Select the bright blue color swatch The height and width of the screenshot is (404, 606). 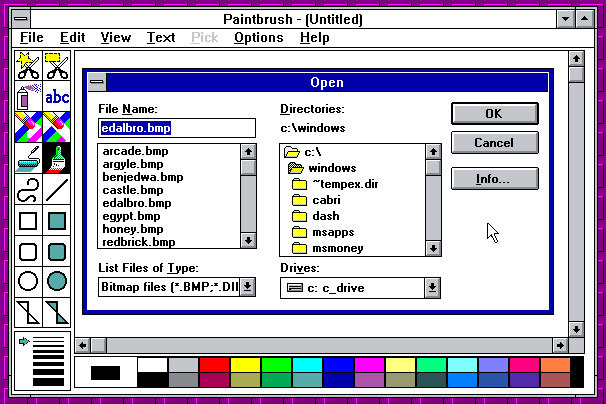(x=338, y=365)
